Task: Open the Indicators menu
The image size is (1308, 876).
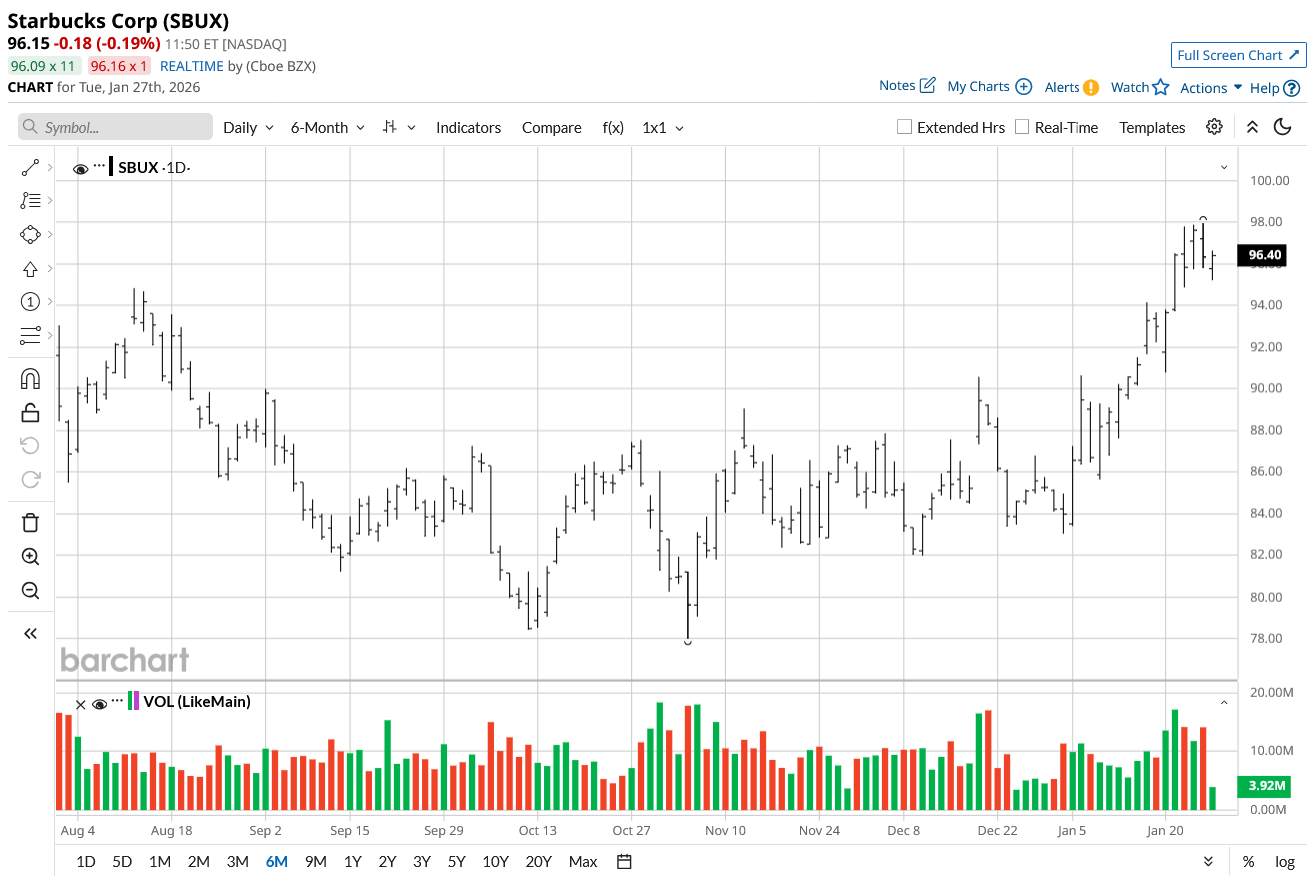Action: (468, 128)
